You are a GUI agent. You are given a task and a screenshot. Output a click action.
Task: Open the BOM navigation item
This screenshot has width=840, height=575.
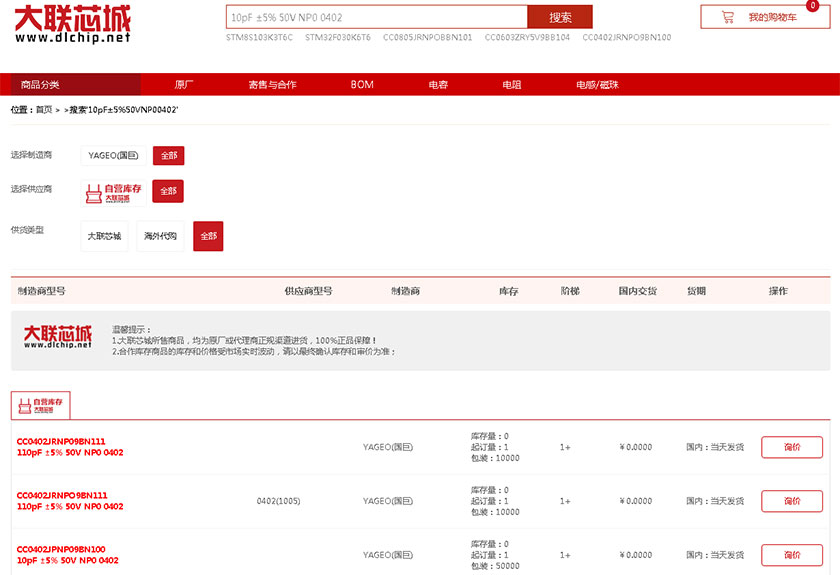[362, 85]
